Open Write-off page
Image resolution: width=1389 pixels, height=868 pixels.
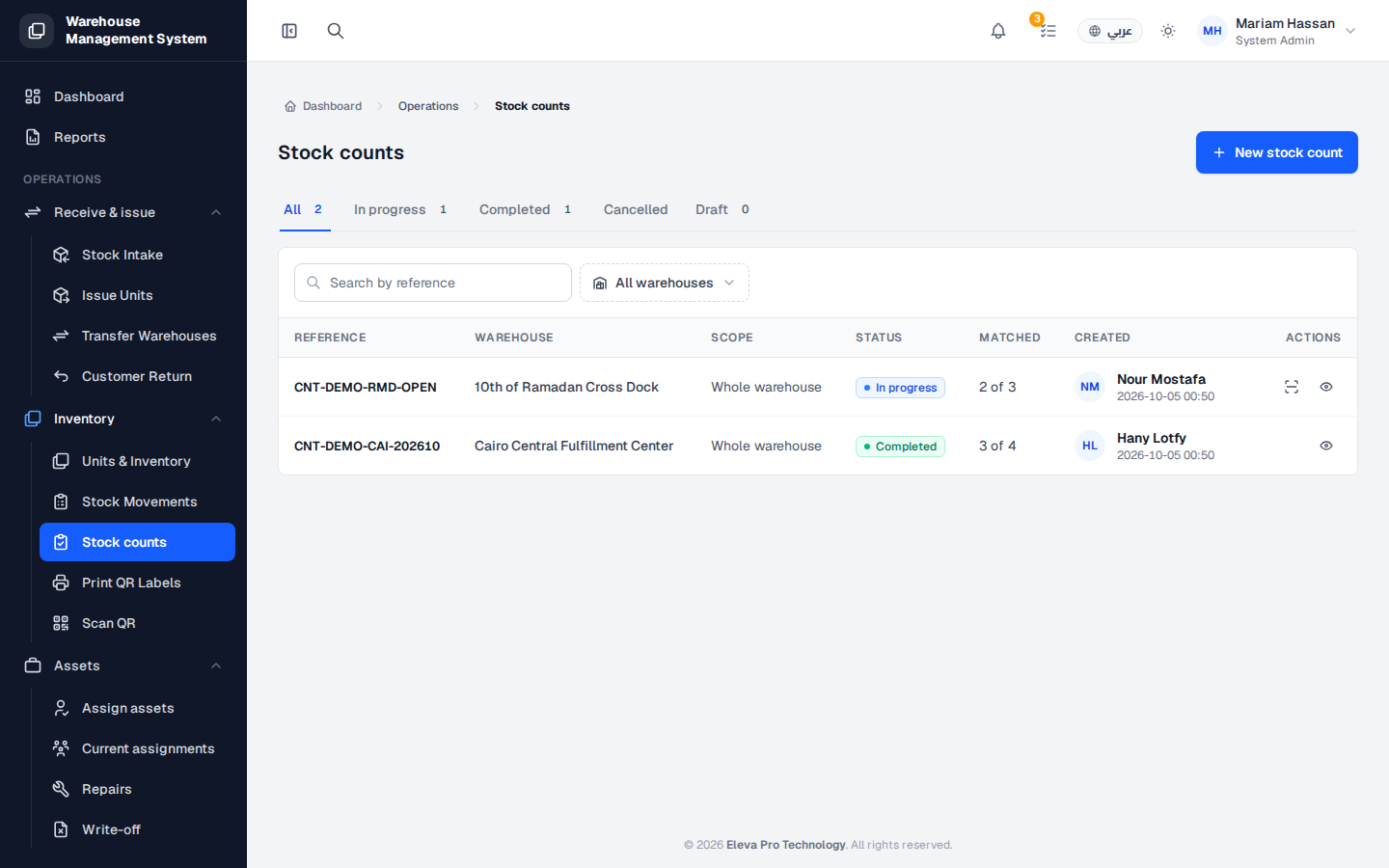point(137,829)
